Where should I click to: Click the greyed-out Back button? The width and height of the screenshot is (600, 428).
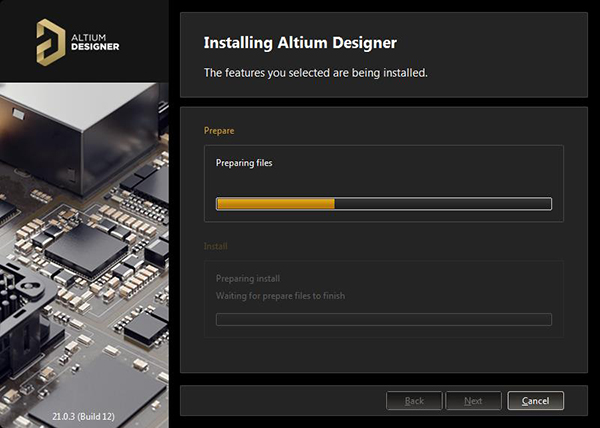pos(414,400)
